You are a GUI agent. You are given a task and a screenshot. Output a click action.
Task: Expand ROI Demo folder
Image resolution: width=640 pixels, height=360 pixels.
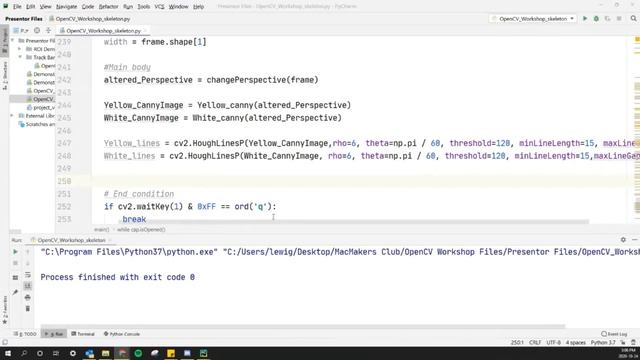[x=19, y=49]
